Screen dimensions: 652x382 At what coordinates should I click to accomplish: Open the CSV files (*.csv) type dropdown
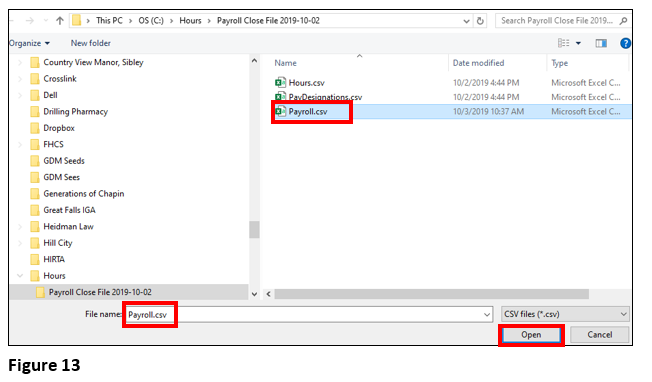tap(565, 314)
